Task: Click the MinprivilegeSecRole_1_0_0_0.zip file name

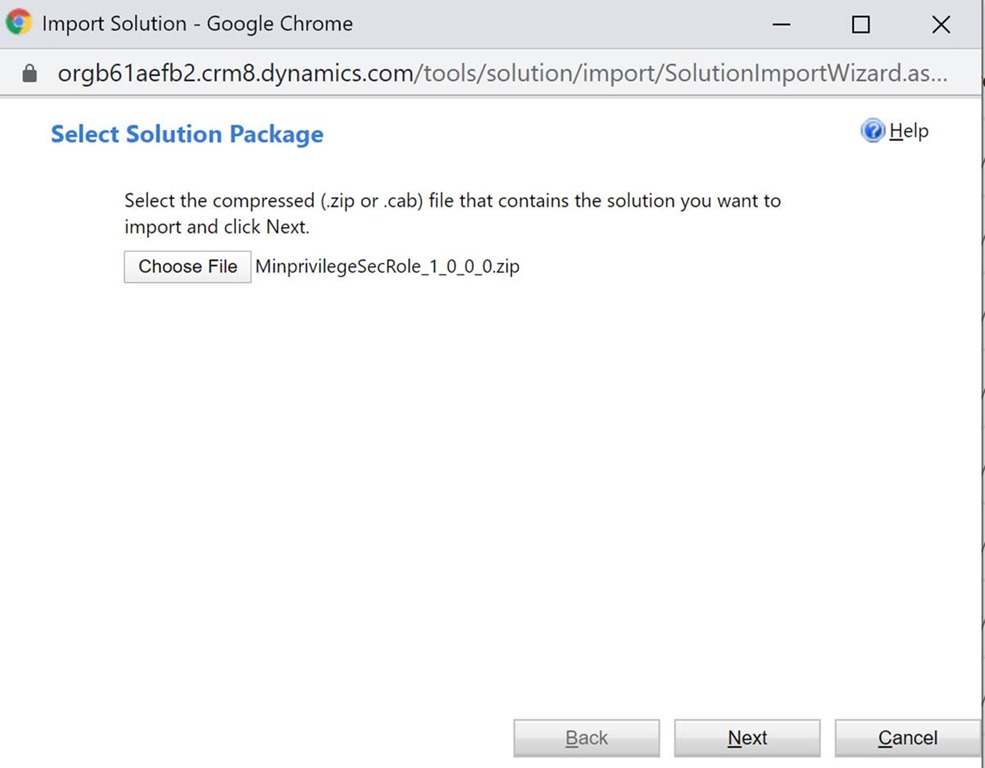Action: click(387, 267)
